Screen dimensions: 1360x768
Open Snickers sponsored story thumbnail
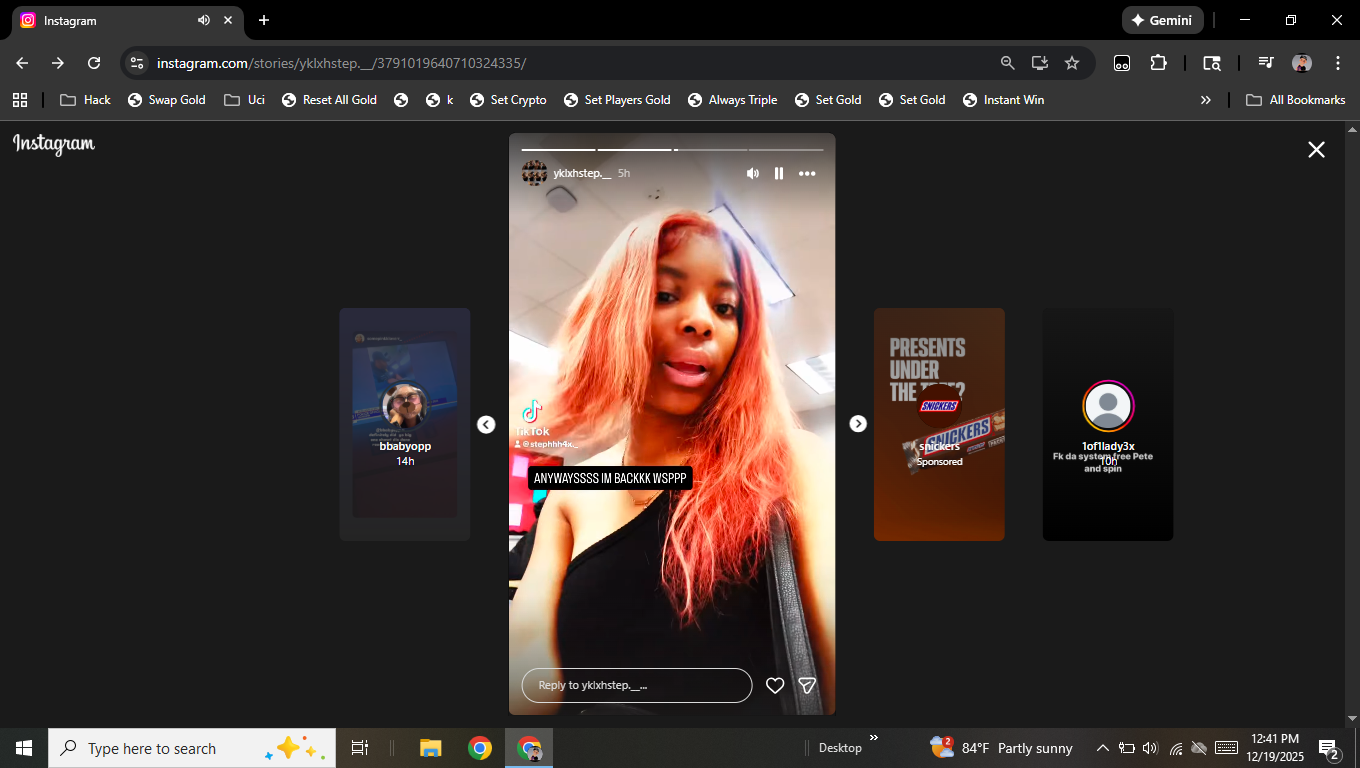click(939, 424)
